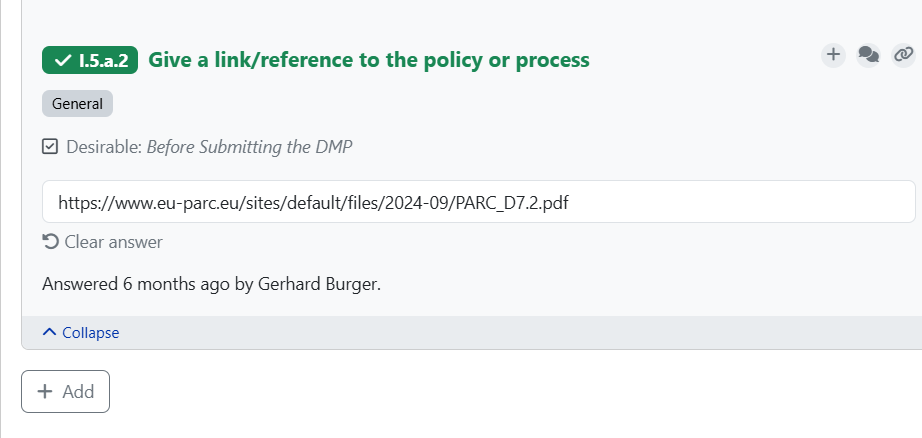This screenshot has width=922, height=438.
Task: Click into the PARC_D7.2.pdf URL answer field
Action: [x=478, y=202]
